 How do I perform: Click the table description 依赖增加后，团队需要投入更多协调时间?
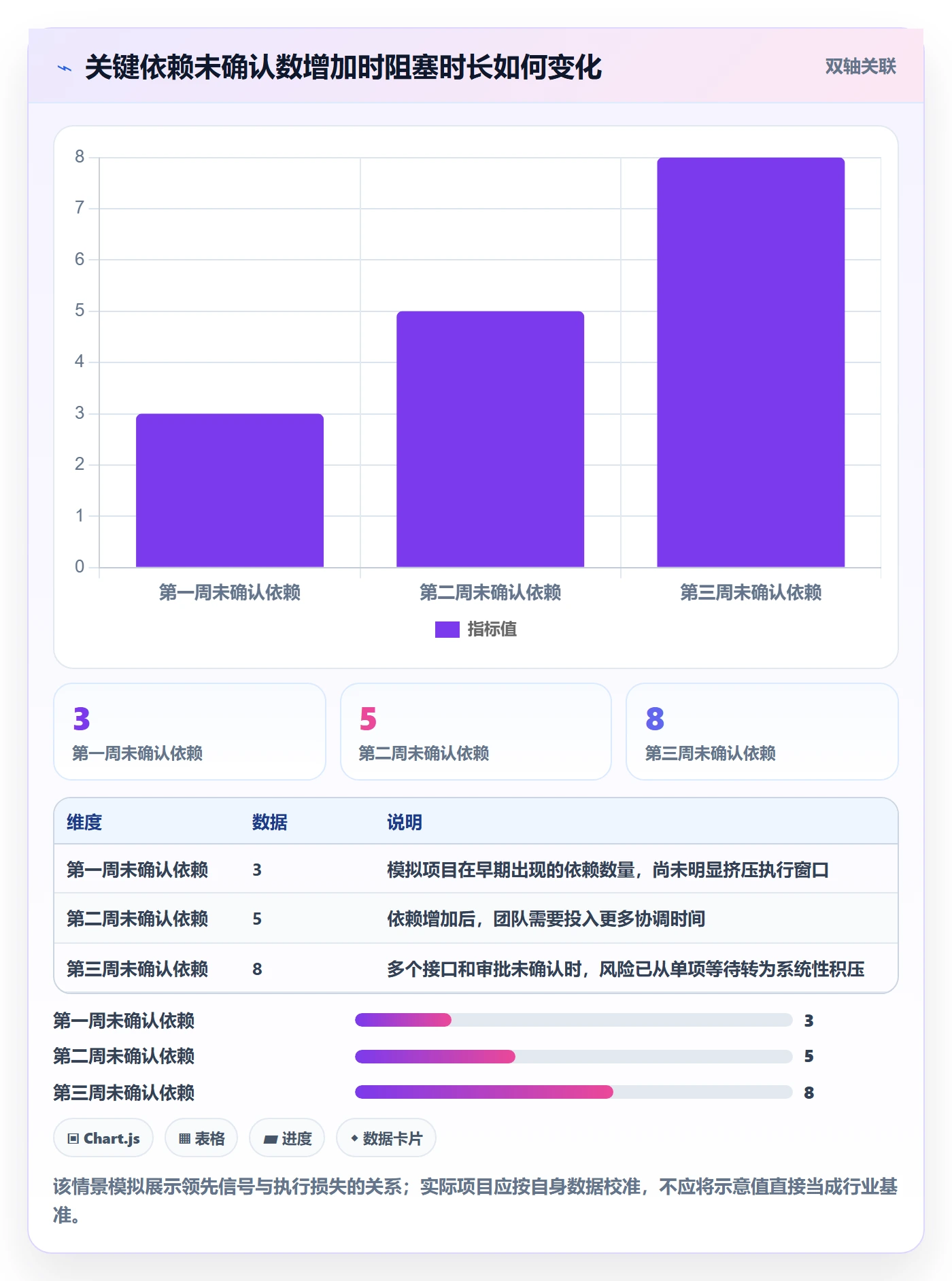point(546,919)
